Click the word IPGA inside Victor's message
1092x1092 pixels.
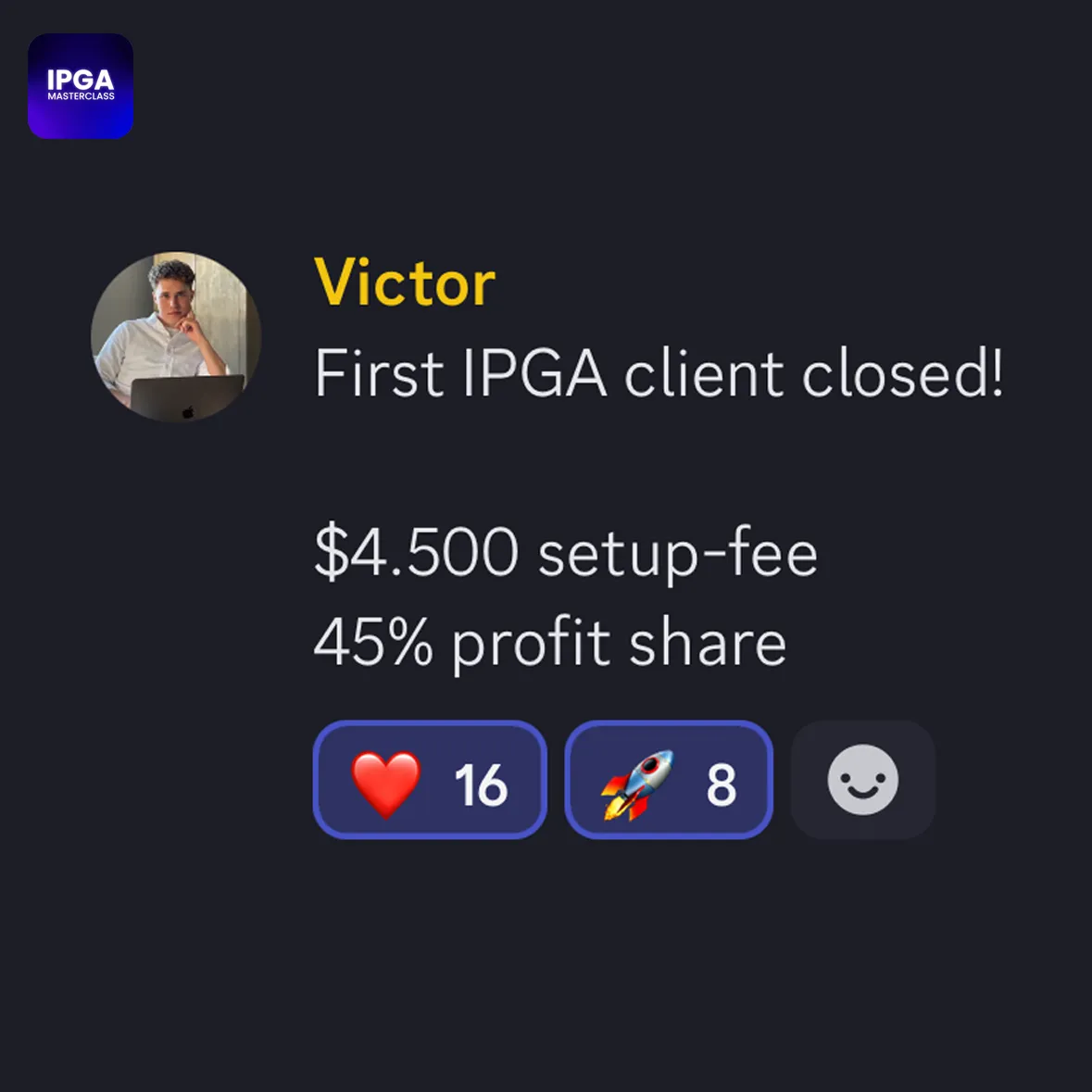[x=534, y=374]
